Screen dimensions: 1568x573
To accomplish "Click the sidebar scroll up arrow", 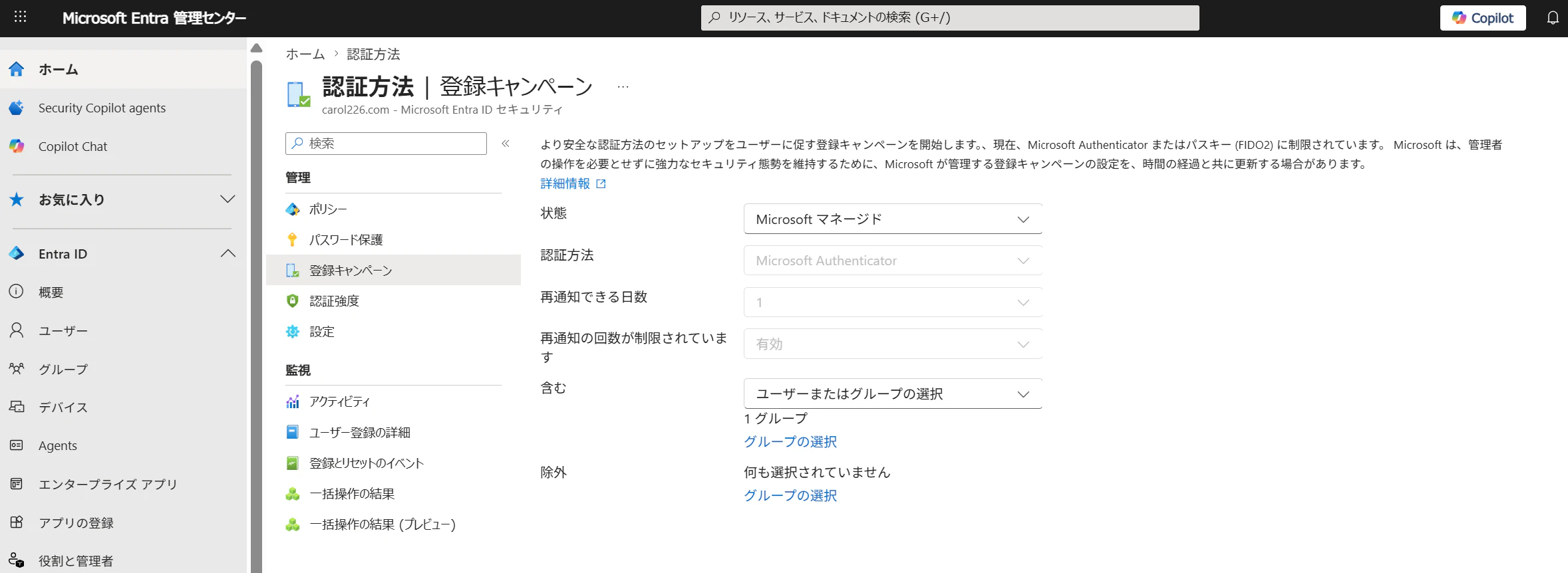I will [x=256, y=48].
